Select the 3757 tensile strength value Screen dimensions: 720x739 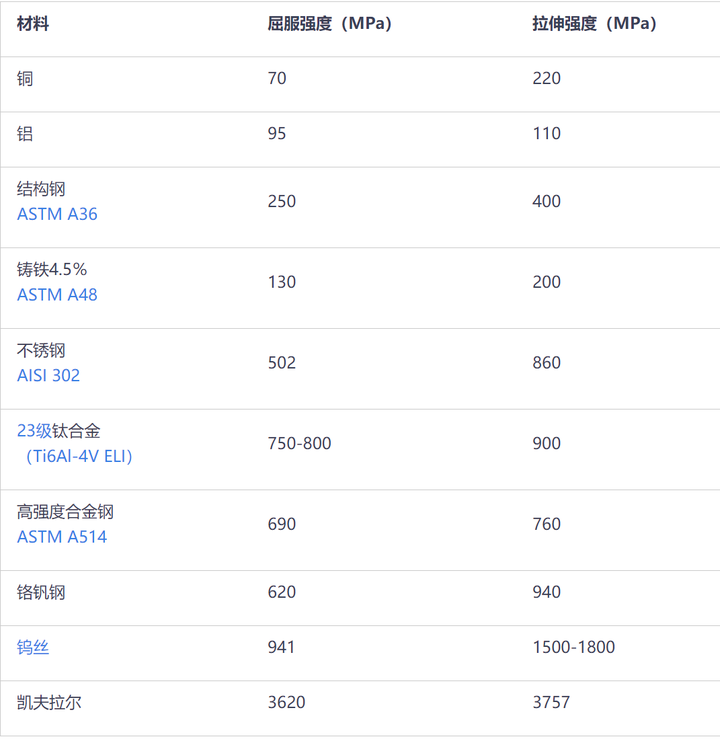click(551, 703)
